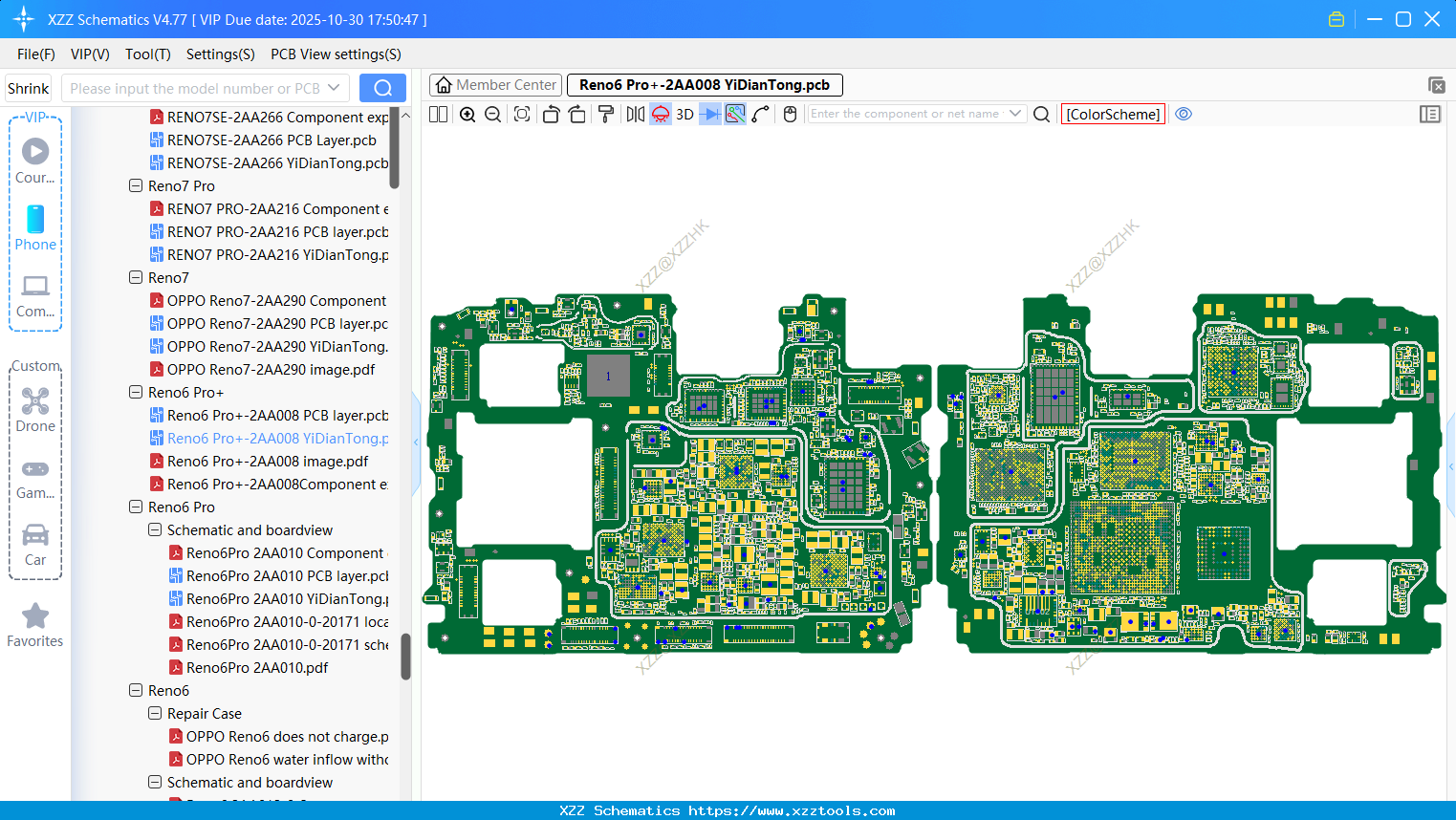Open the ColorScheme picker

click(x=1113, y=115)
